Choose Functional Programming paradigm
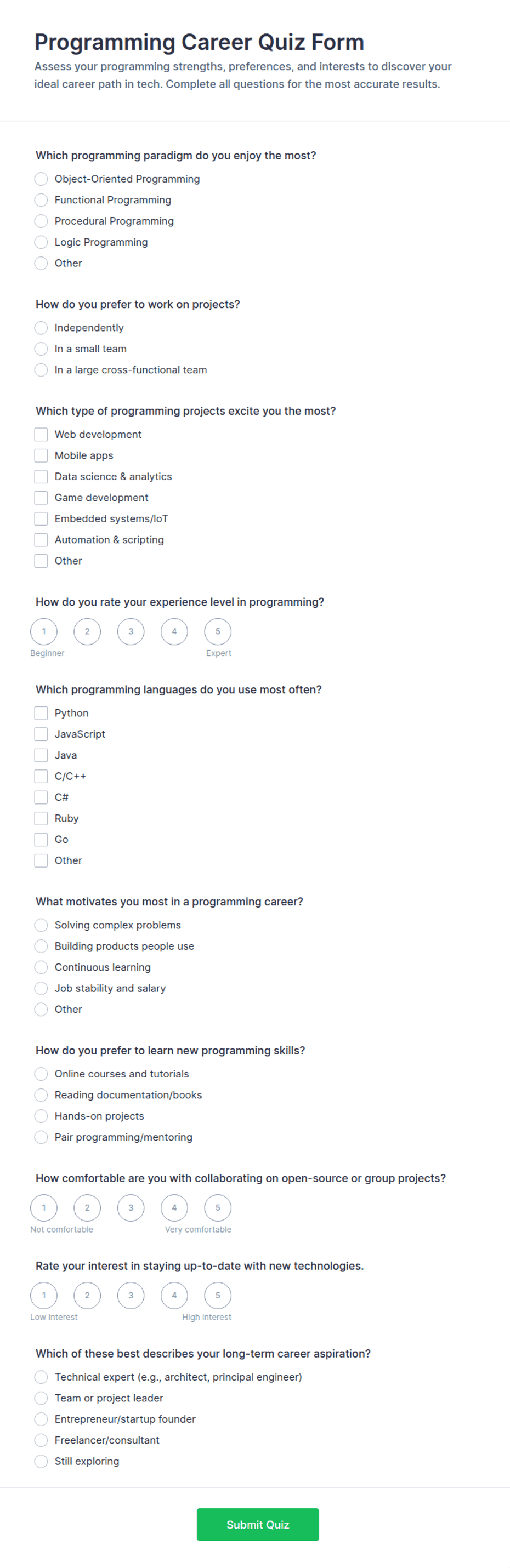This screenshot has width=510, height=1568. (x=41, y=200)
